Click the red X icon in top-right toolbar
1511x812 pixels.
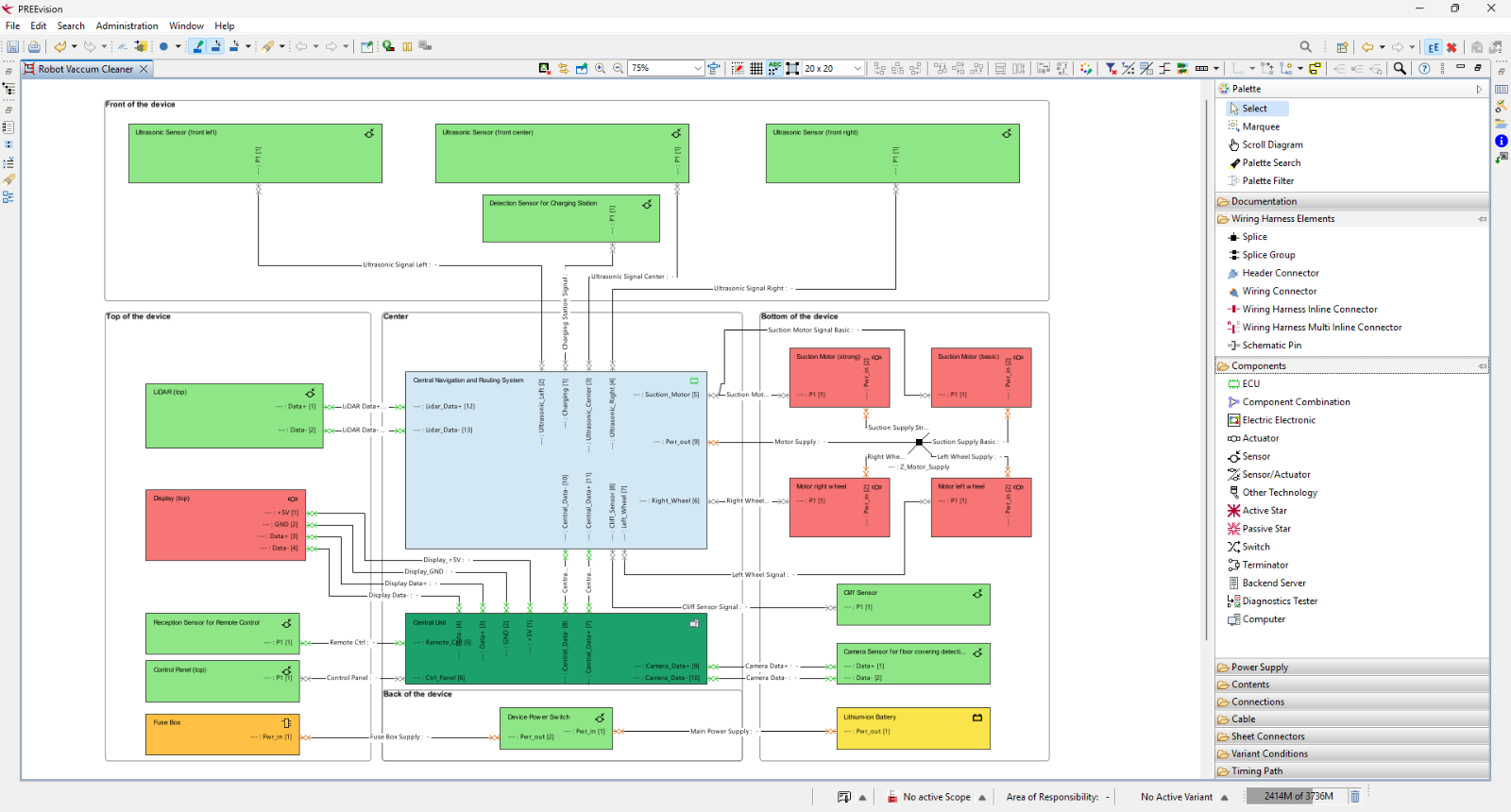coord(1452,46)
